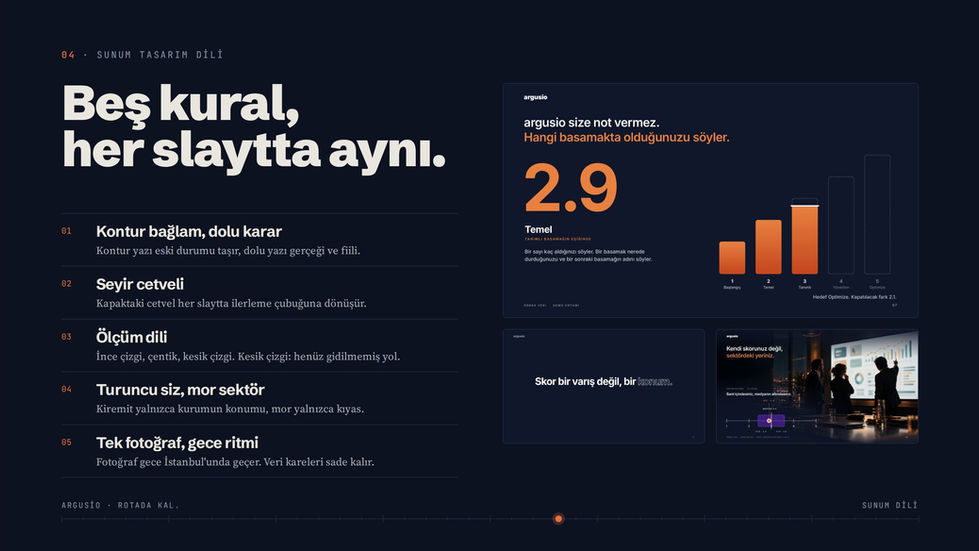Click the tallest filled orange bar labeled 3

pos(804,240)
